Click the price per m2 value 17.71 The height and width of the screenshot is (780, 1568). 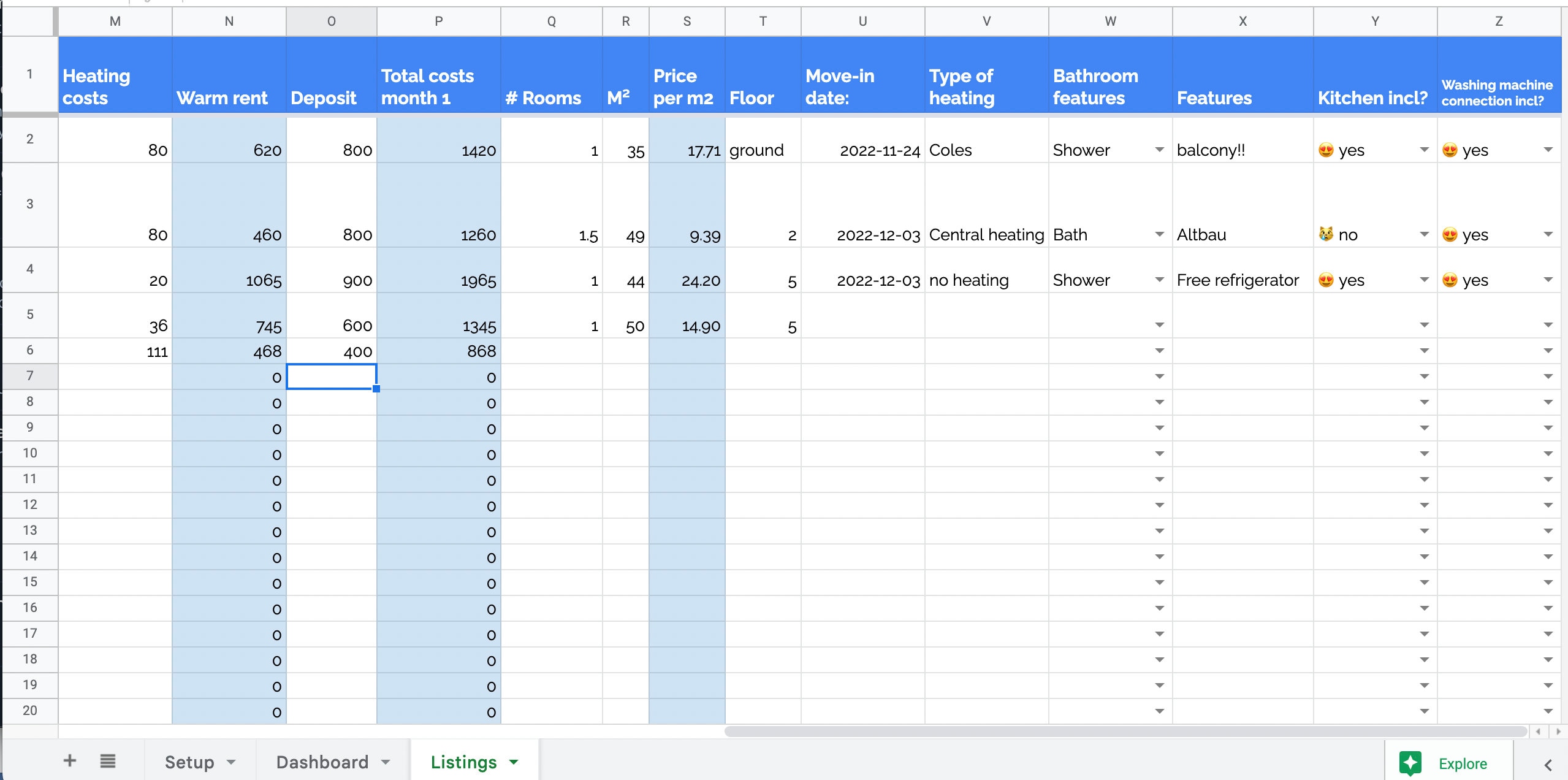pyautogui.click(x=687, y=140)
